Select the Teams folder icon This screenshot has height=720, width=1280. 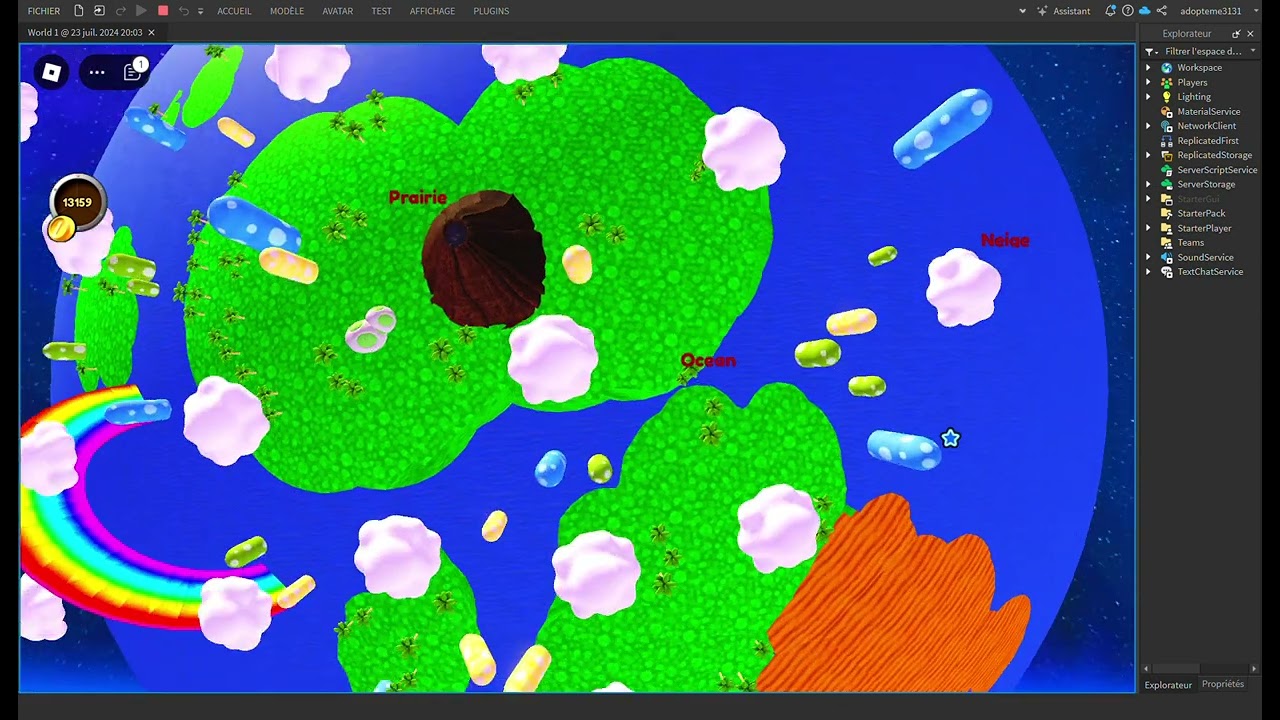click(x=1166, y=242)
